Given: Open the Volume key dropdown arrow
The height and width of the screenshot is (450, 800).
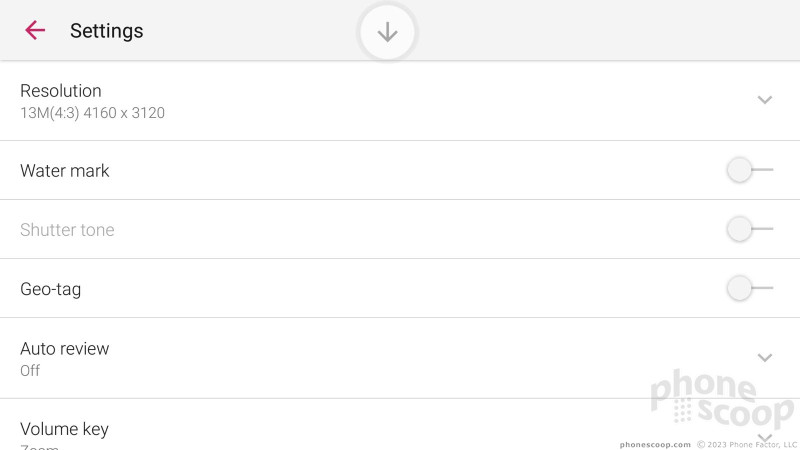Looking at the screenshot, I should [764, 438].
